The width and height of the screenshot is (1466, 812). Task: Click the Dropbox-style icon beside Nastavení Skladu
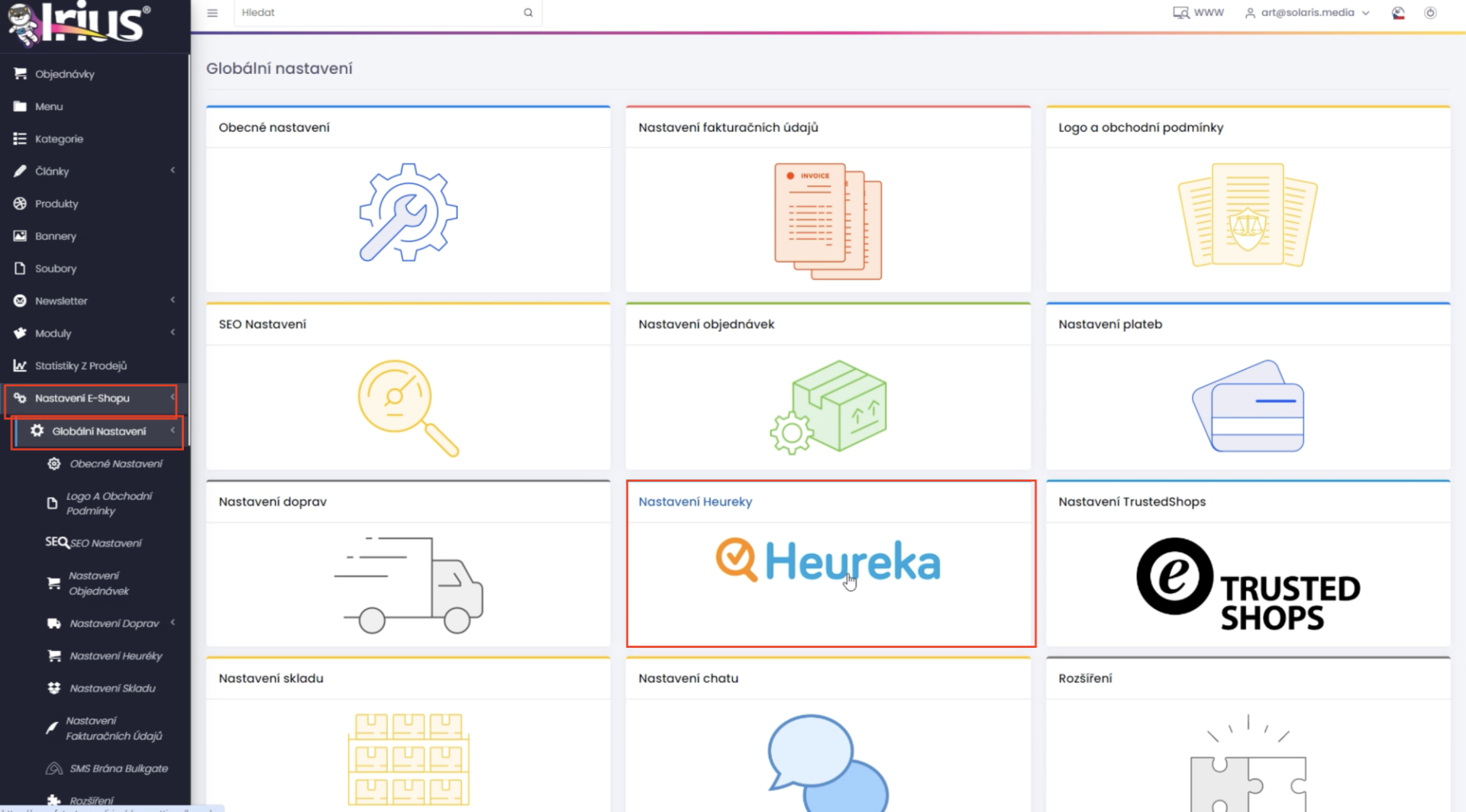coord(53,688)
